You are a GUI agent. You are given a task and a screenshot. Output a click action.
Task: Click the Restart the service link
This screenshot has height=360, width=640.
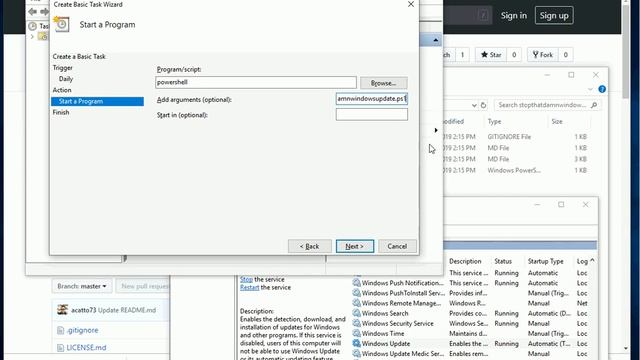(x=249, y=288)
